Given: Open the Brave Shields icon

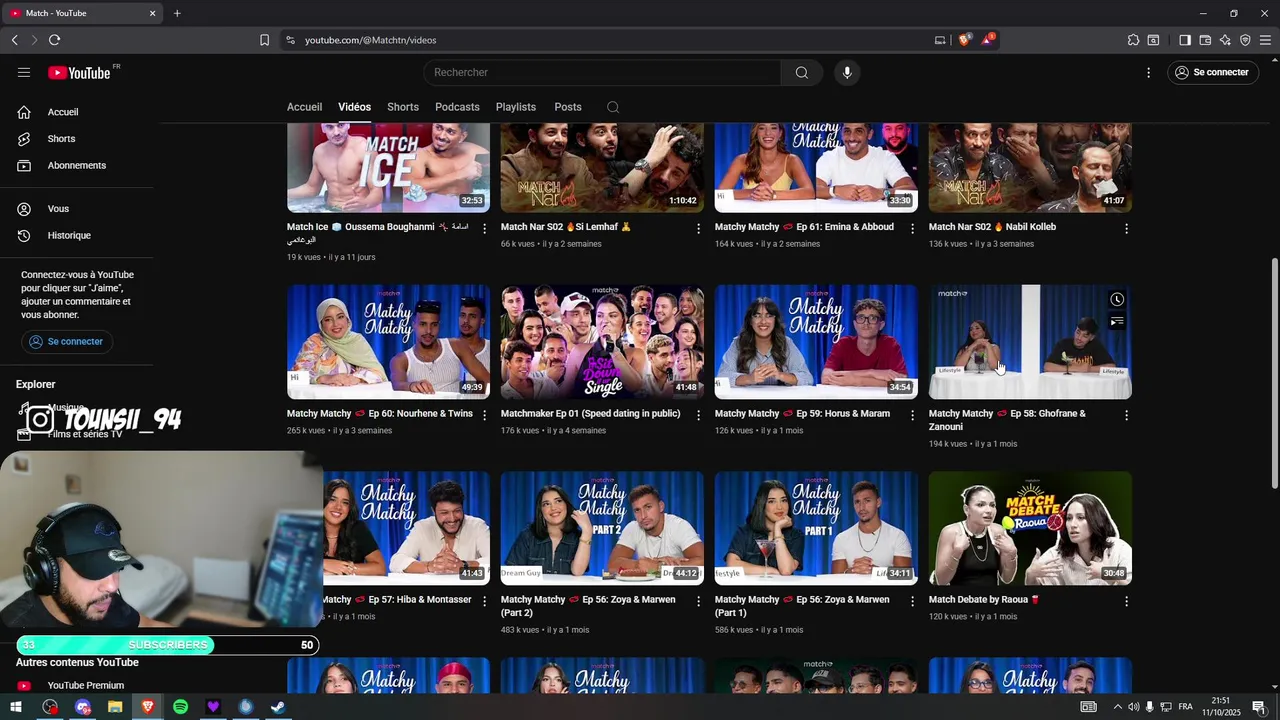Looking at the screenshot, I should pos(964,40).
